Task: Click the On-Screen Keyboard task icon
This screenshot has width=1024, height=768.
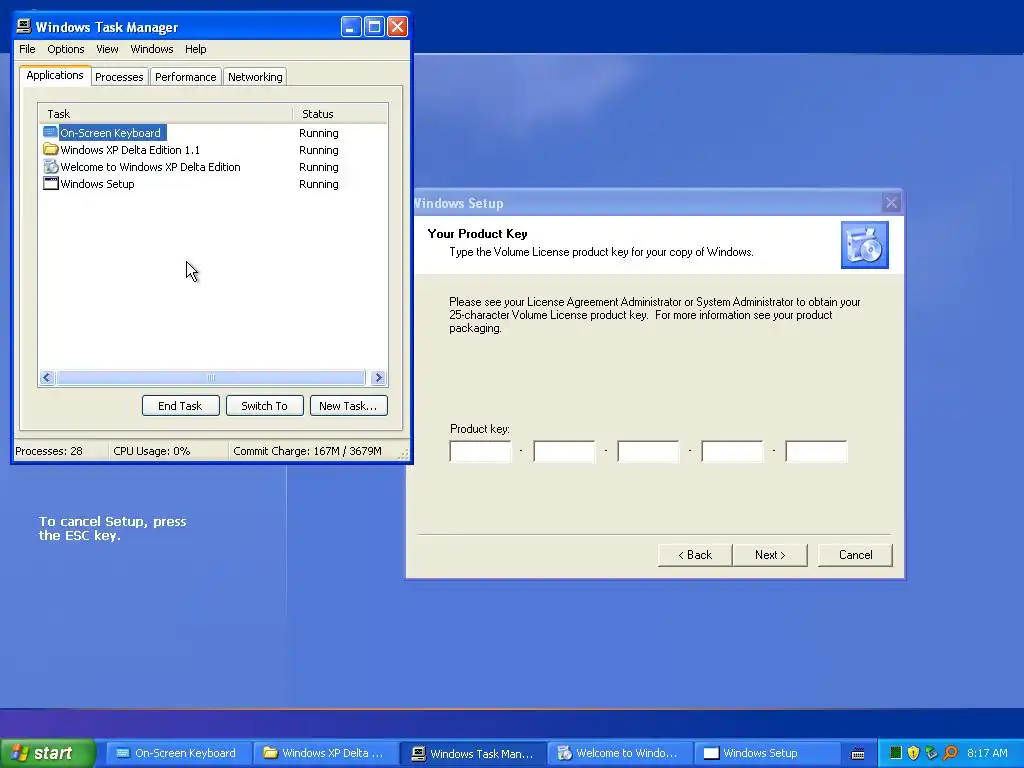Action: tap(50, 133)
